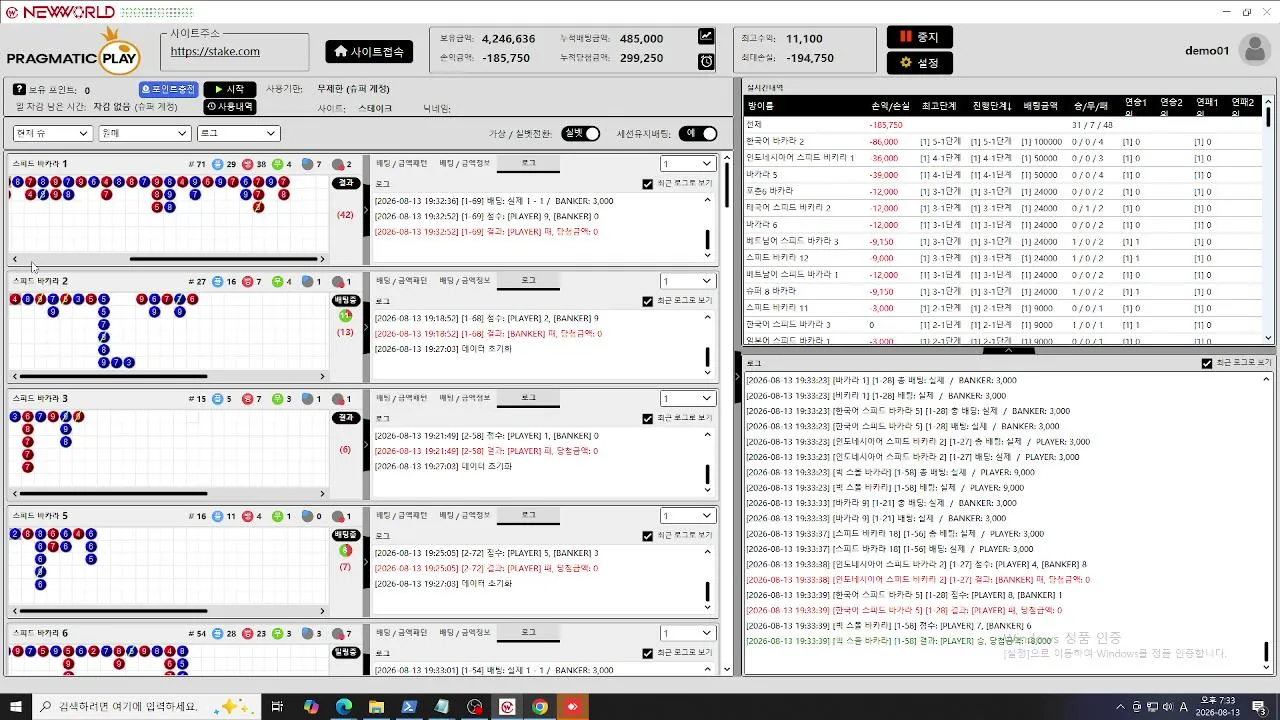The width and height of the screenshot is (1280, 720).
Task: Open the chart statistics icon beside 누적배팅금액
Action: (706, 36)
